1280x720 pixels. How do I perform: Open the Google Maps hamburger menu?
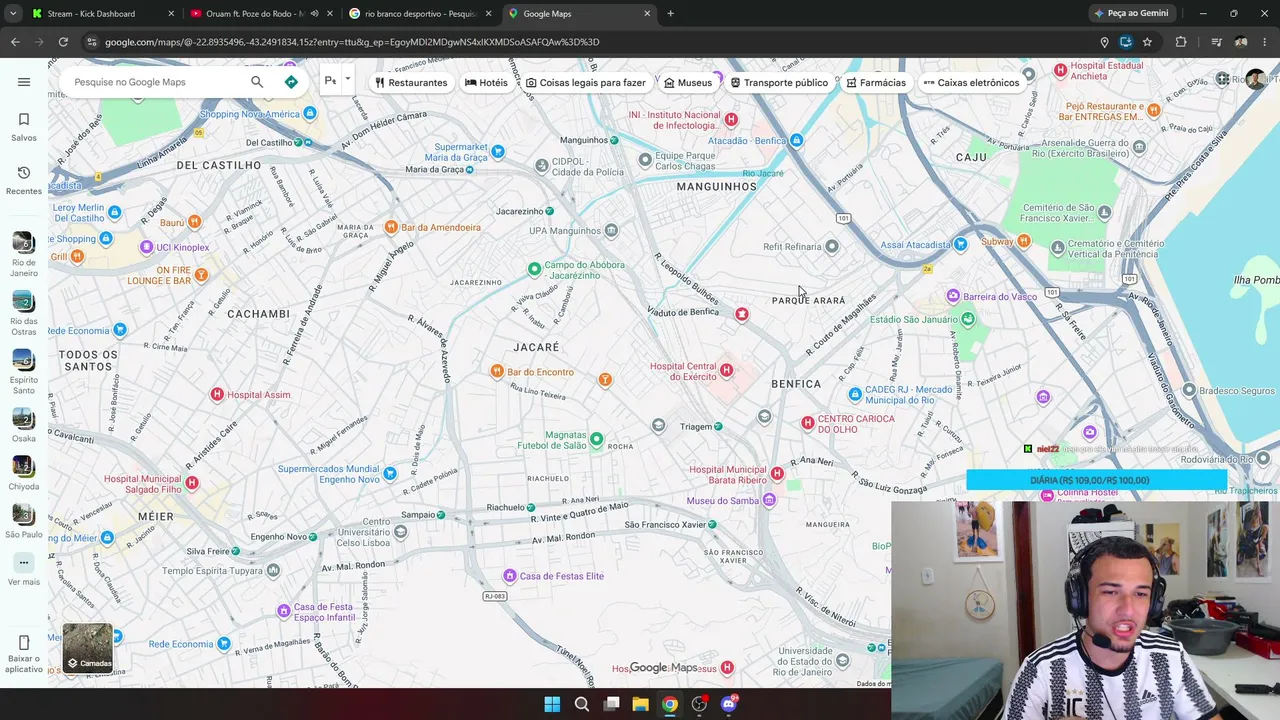pyautogui.click(x=24, y=82)
